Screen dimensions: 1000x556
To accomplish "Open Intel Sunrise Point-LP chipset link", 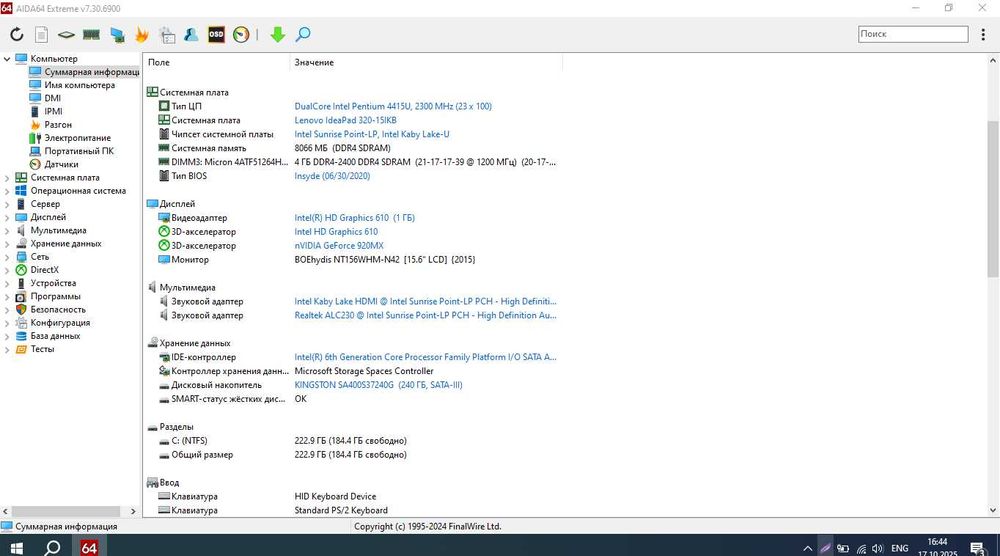I will point(372,135).
